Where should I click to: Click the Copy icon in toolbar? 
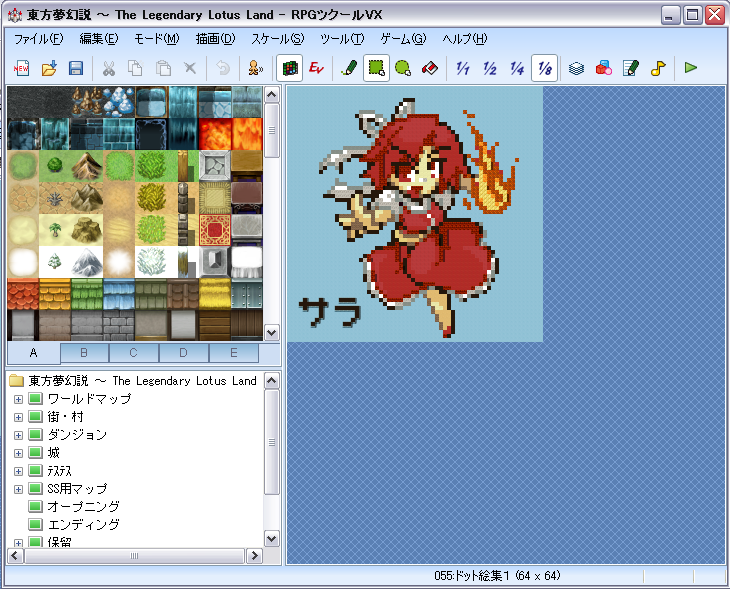point(135,68)
